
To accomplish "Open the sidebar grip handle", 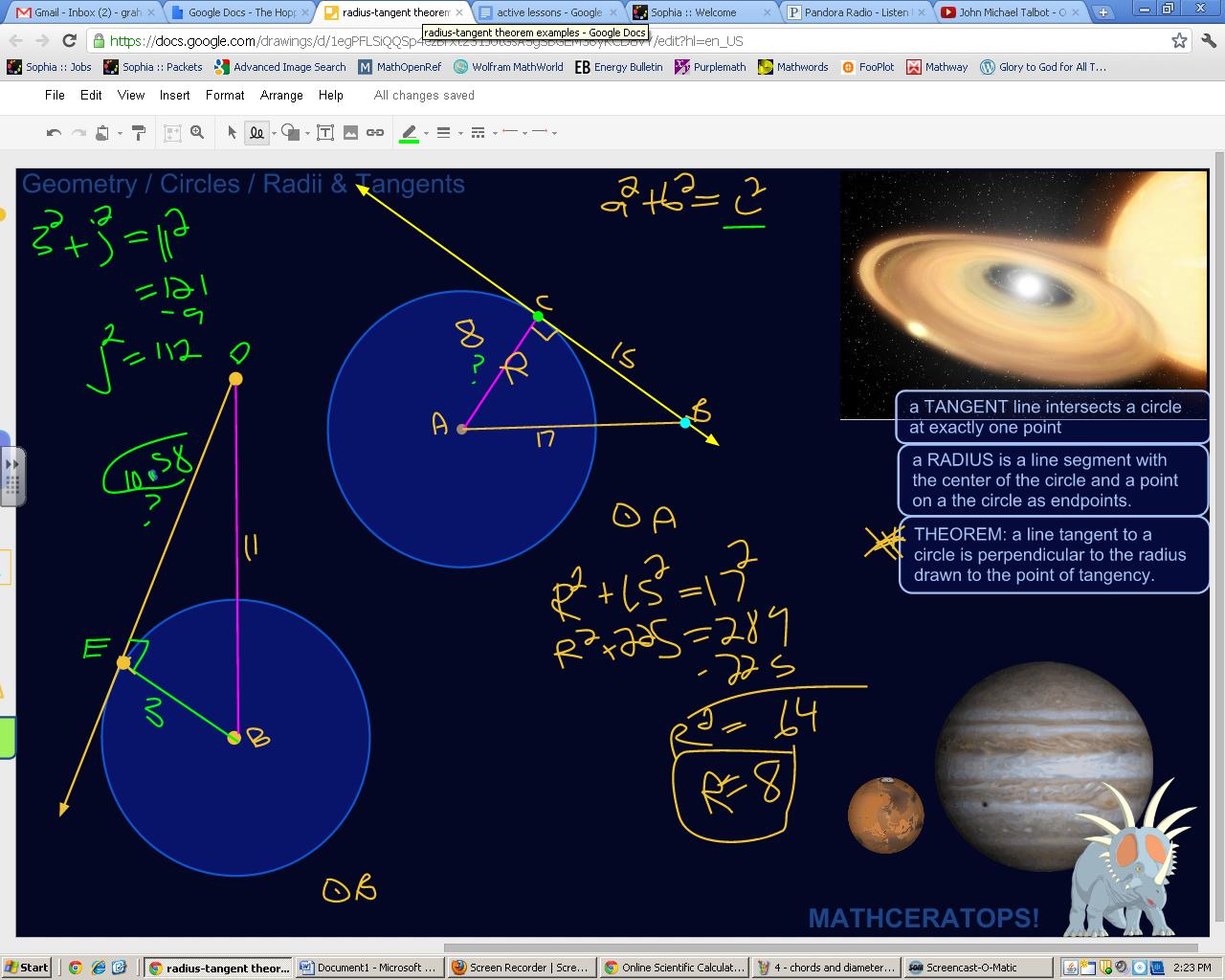I will tap(11, 475).
